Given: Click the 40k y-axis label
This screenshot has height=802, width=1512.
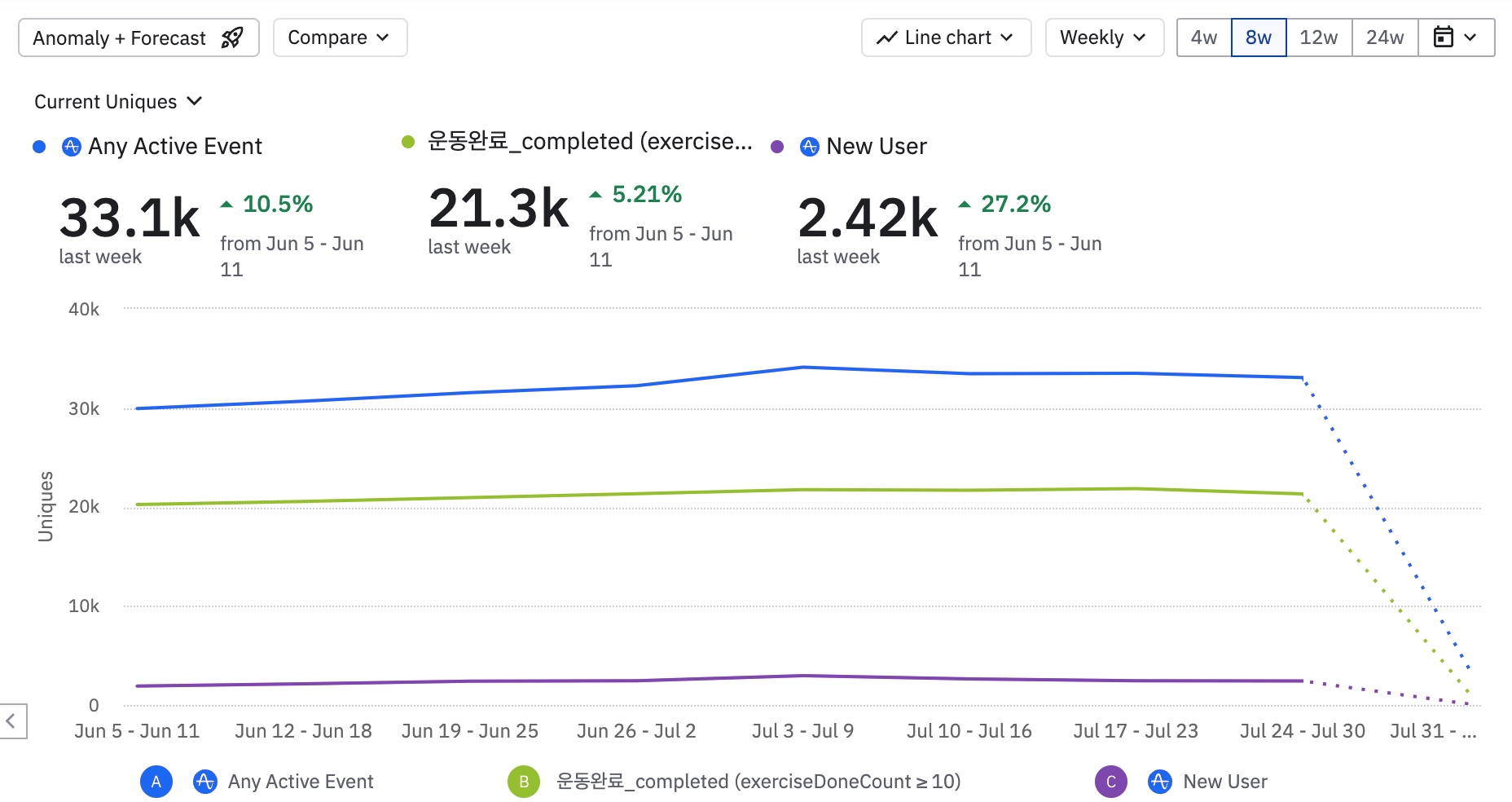Looking at the screenshot, I should [x=84, y=310].
